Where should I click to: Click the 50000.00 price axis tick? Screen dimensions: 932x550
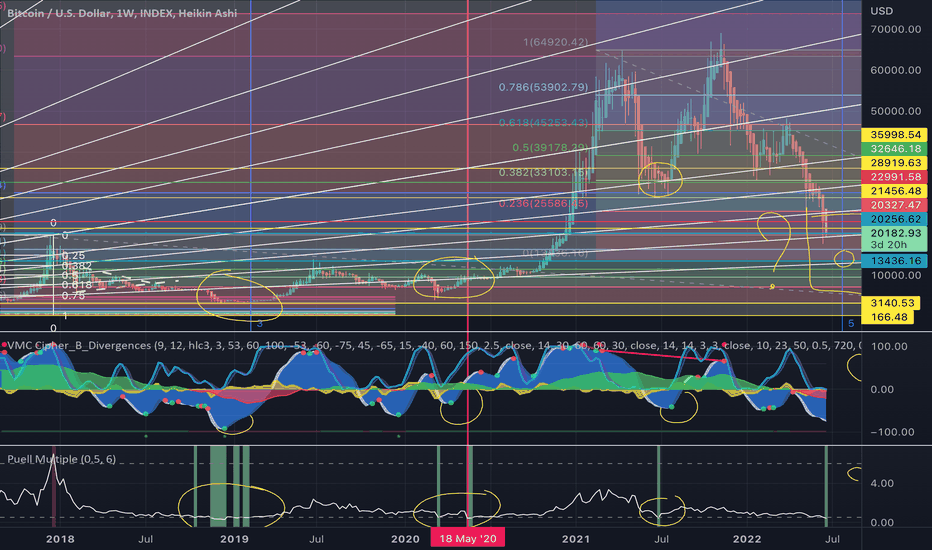896,111
